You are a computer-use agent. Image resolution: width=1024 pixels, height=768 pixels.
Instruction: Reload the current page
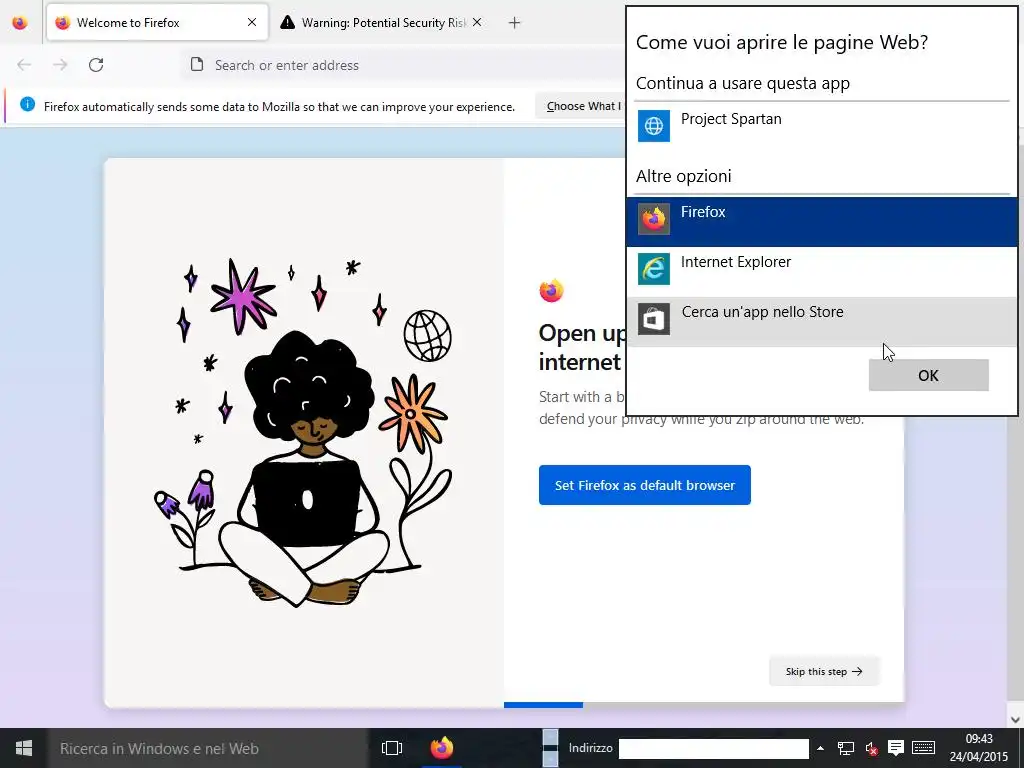96,65
